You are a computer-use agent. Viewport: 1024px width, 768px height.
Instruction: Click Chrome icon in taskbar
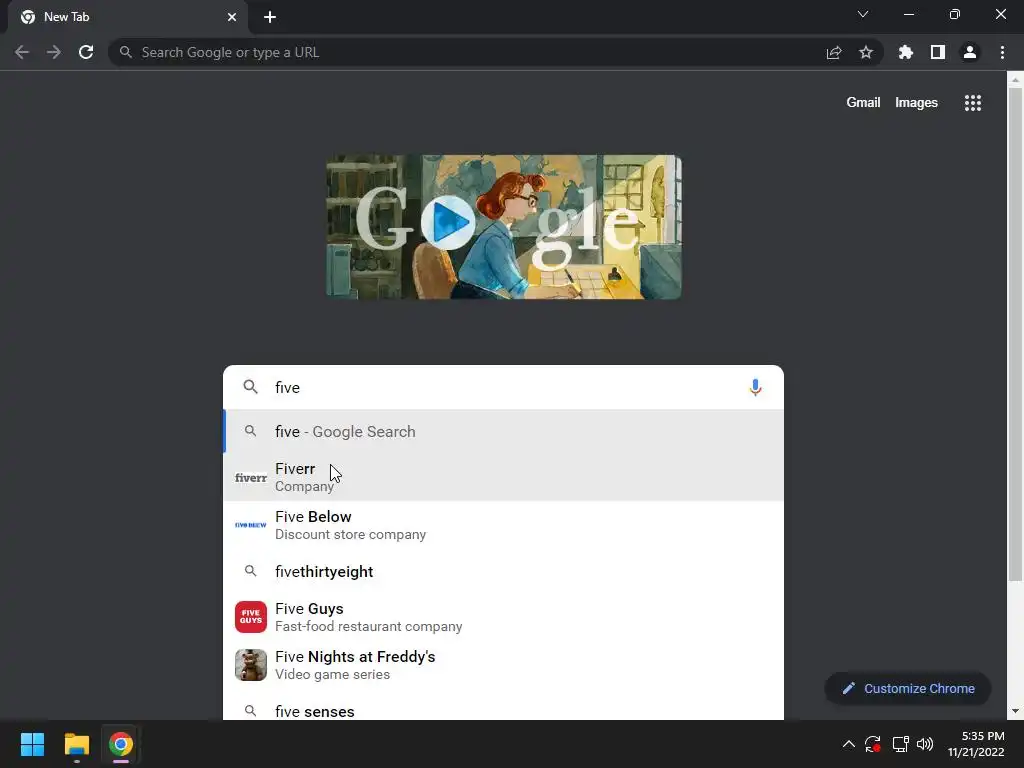click(x=121, y=744)
